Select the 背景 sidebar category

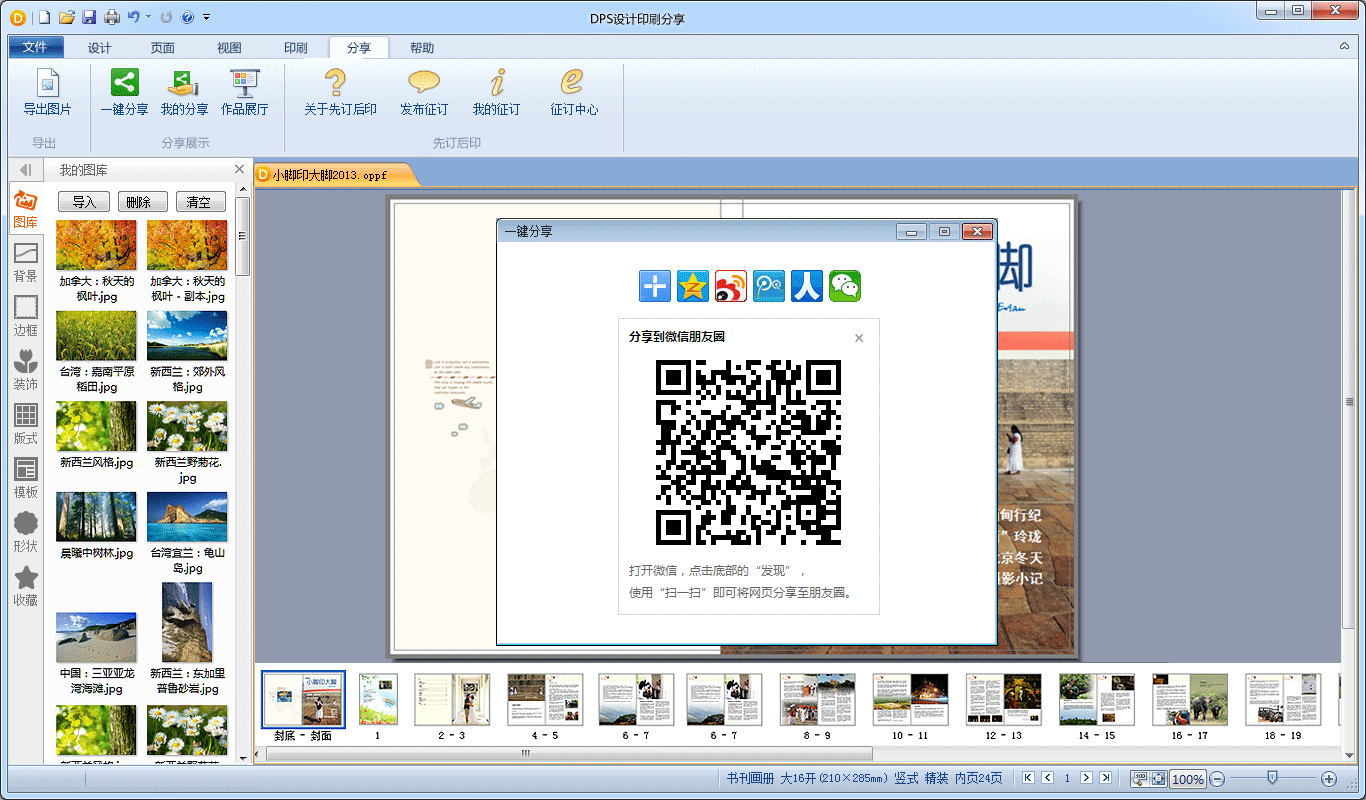tap(26, 262)
